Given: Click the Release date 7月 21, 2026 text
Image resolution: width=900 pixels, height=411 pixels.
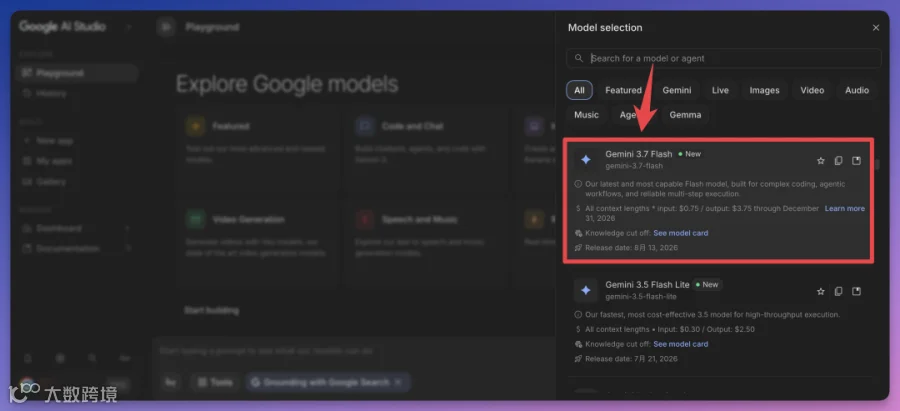Looking at the screenshot, I should 631,359.
